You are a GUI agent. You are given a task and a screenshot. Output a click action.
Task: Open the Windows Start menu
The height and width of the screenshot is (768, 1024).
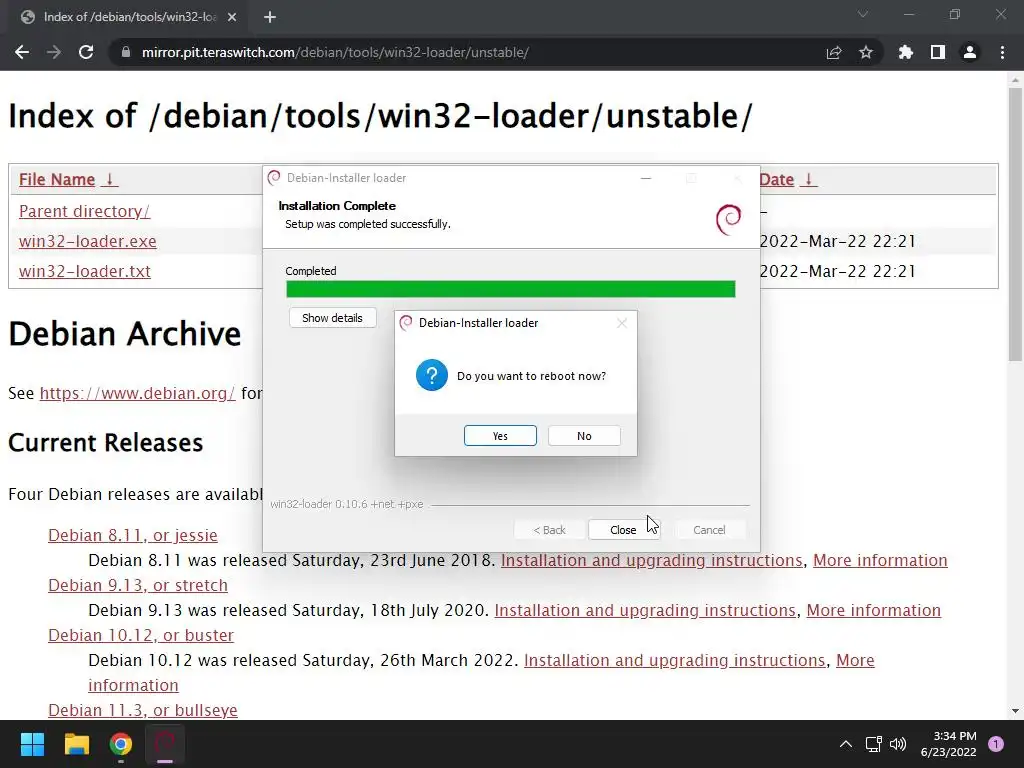point(32,744)
